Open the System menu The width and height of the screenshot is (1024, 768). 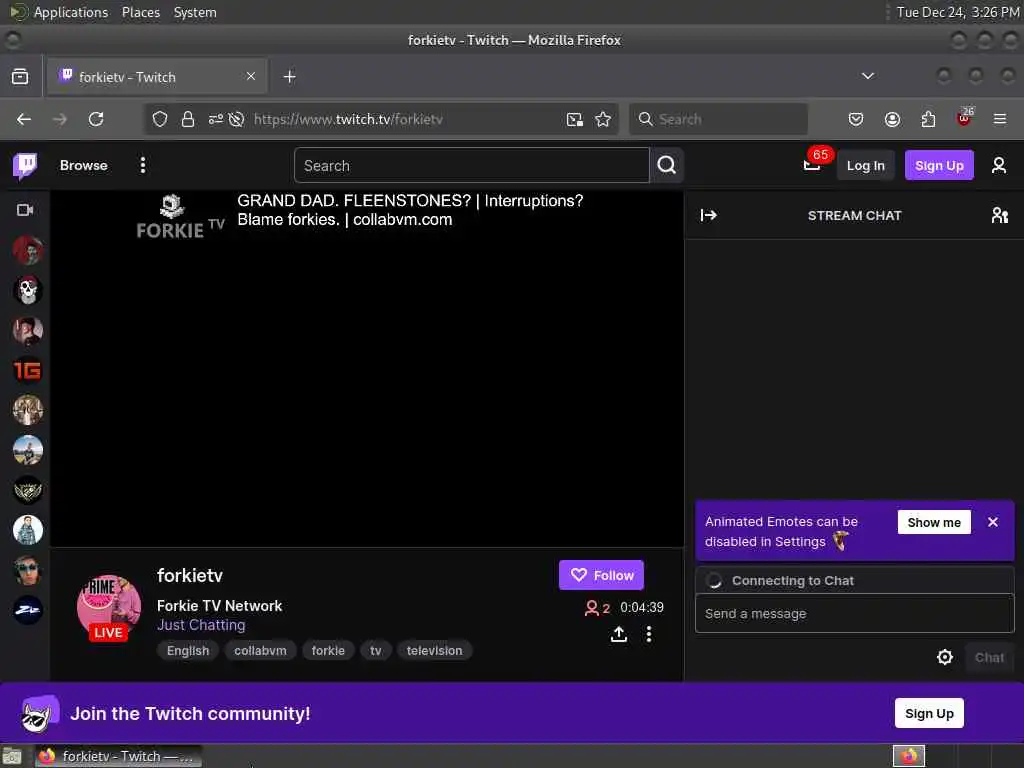[x=195, y=12]
